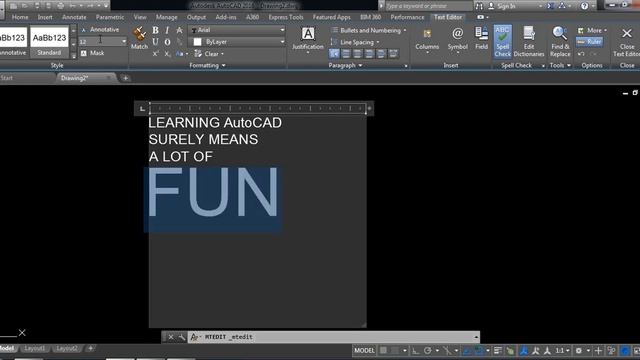Click the workspace switching gear icon
Viewport: 640px width, 360px height.
[579, 350]
